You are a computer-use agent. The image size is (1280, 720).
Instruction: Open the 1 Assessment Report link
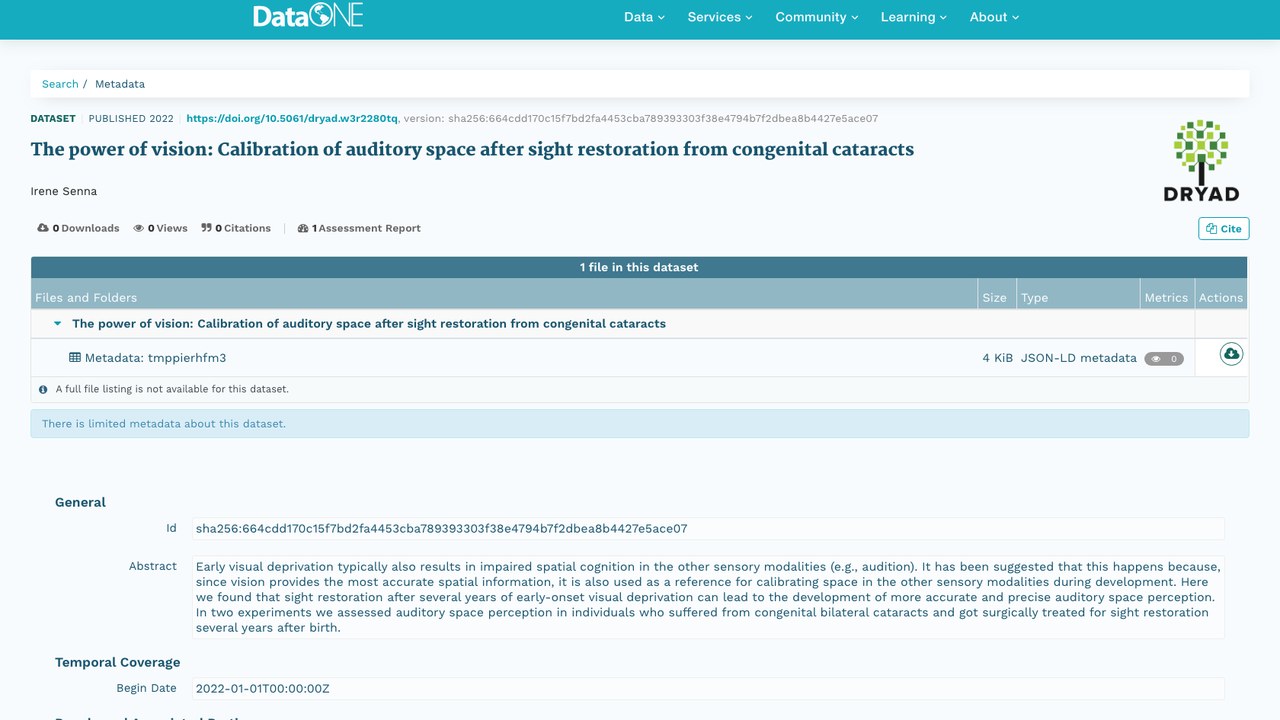[359, 228]
